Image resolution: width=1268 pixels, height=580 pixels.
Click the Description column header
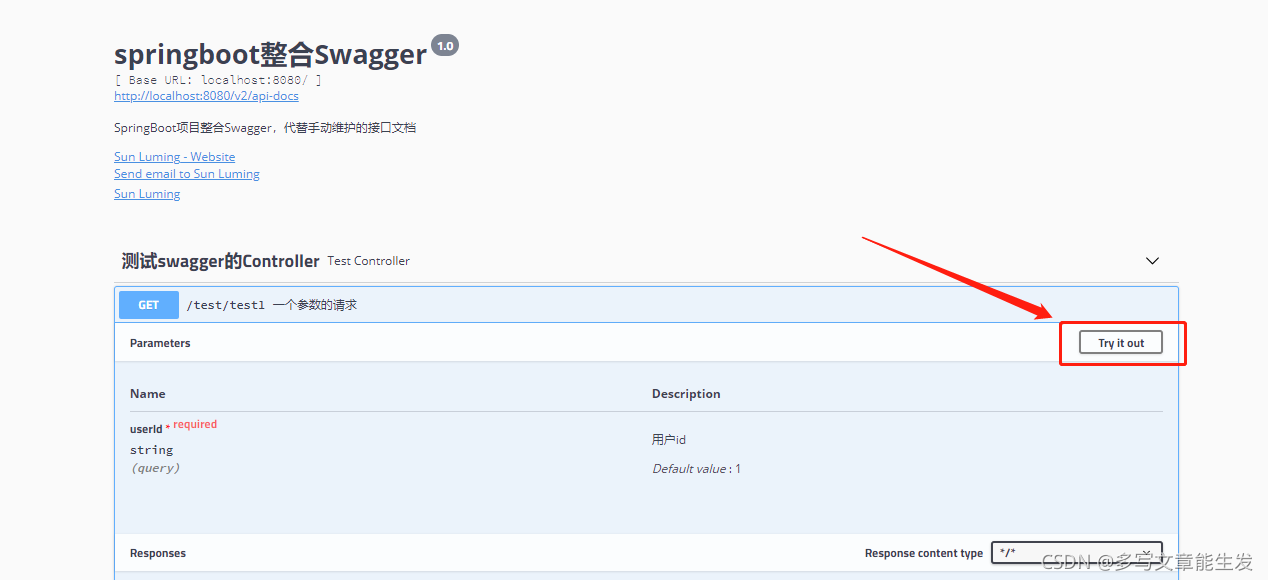point(686,394)
